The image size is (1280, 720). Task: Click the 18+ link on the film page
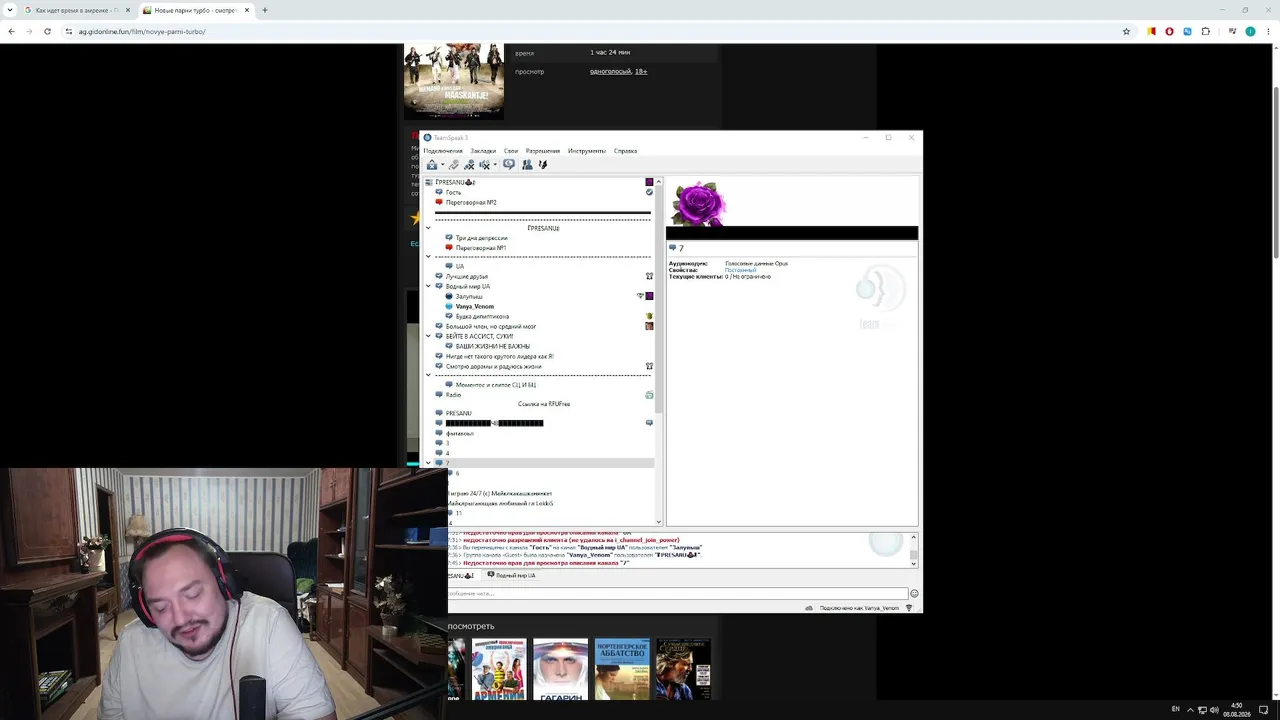point(641,71)
